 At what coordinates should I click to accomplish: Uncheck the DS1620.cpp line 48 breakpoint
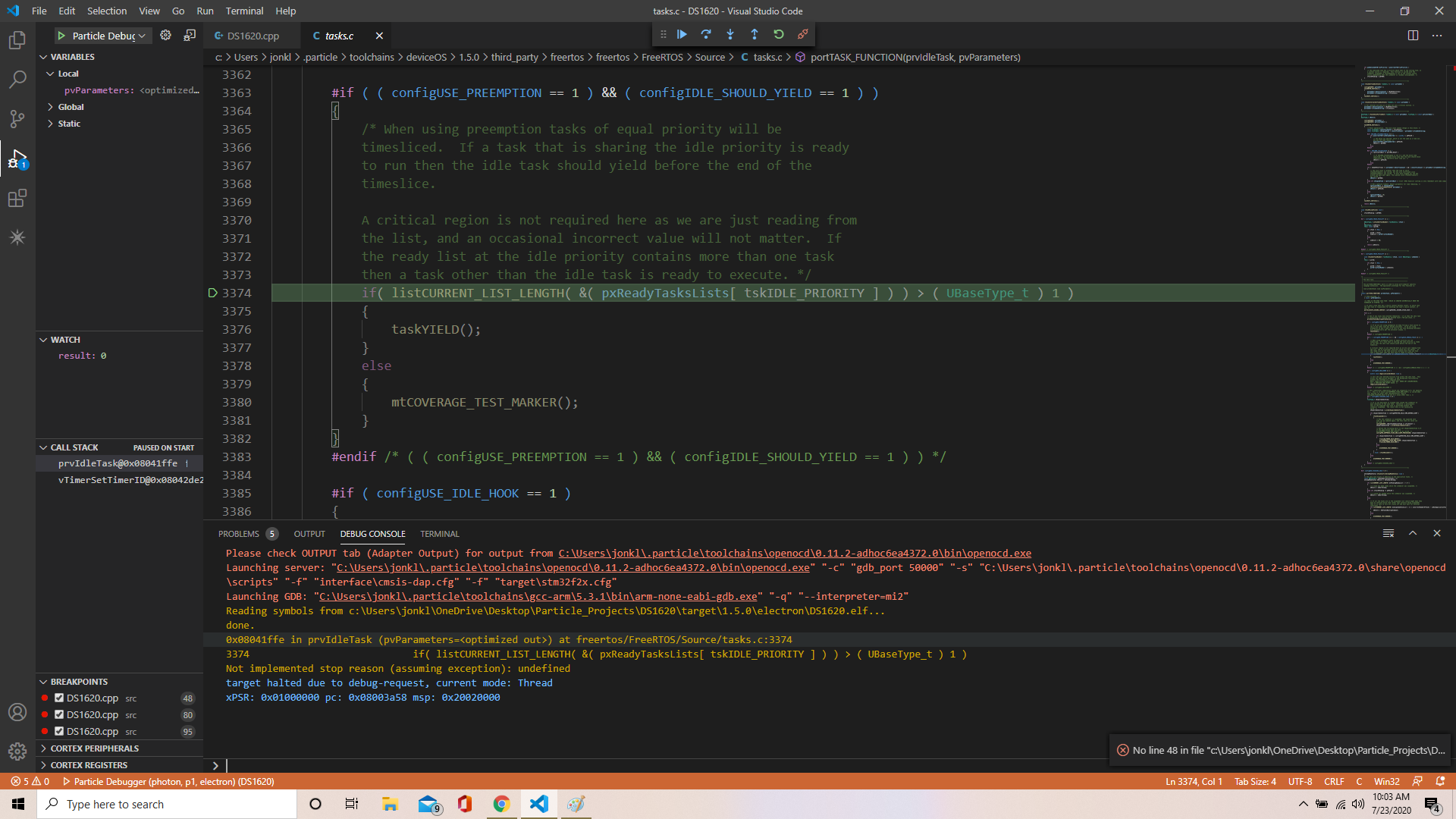pos(59,698)
